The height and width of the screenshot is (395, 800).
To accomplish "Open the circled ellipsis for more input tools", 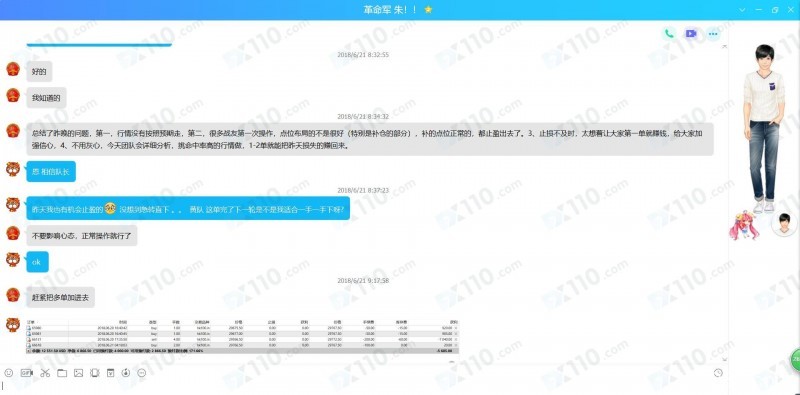I will [x=142, y=373].
